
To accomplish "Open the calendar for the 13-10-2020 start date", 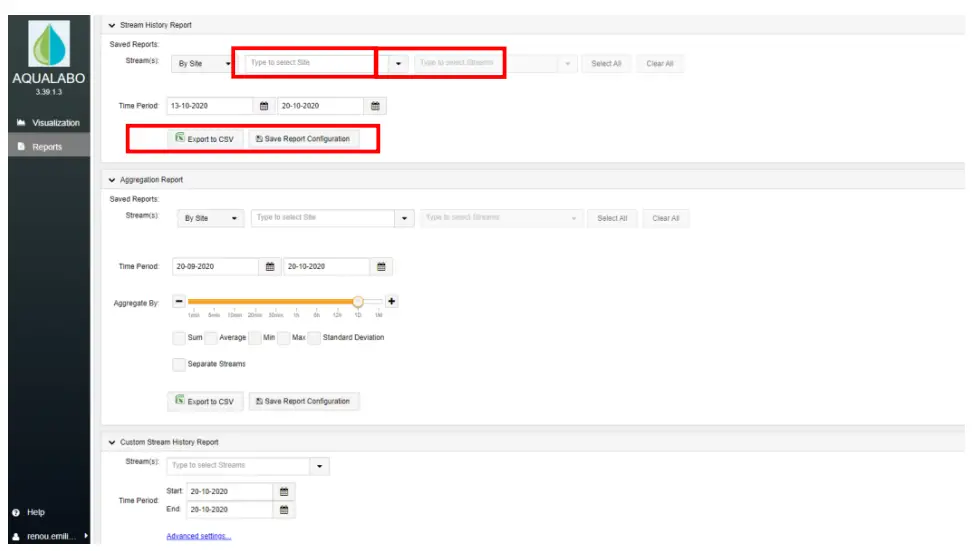I will 264,106.
